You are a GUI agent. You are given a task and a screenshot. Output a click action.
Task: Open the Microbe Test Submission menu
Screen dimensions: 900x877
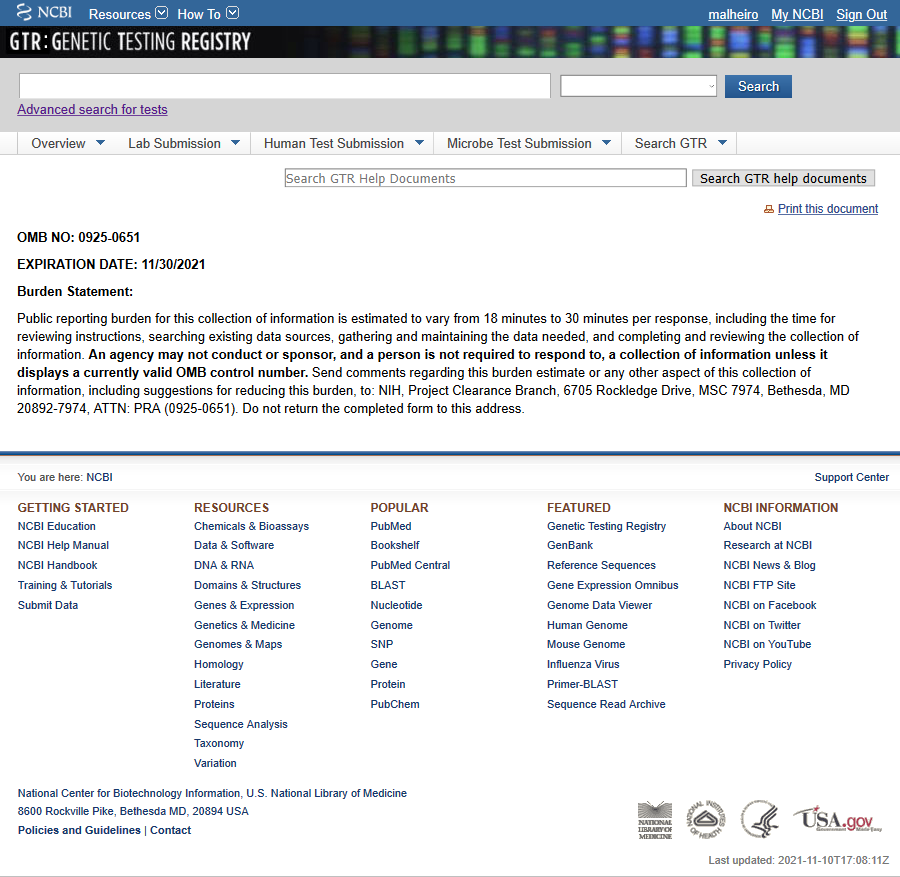tap(519, 143)
